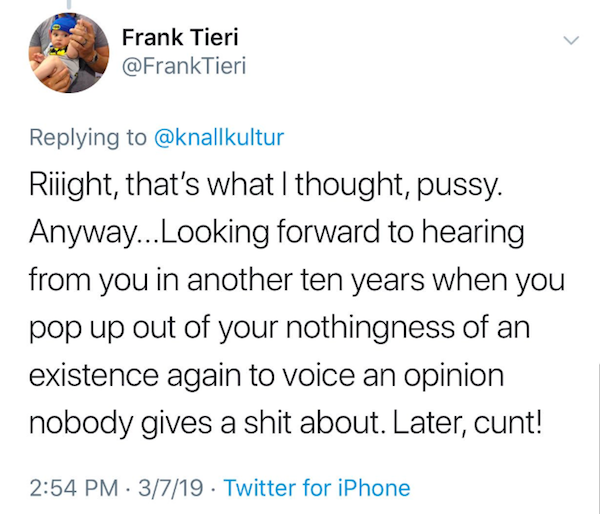
Task: Open Frank Tieri's profile picture
Action: pyautogui.click(x=69, y=53)
